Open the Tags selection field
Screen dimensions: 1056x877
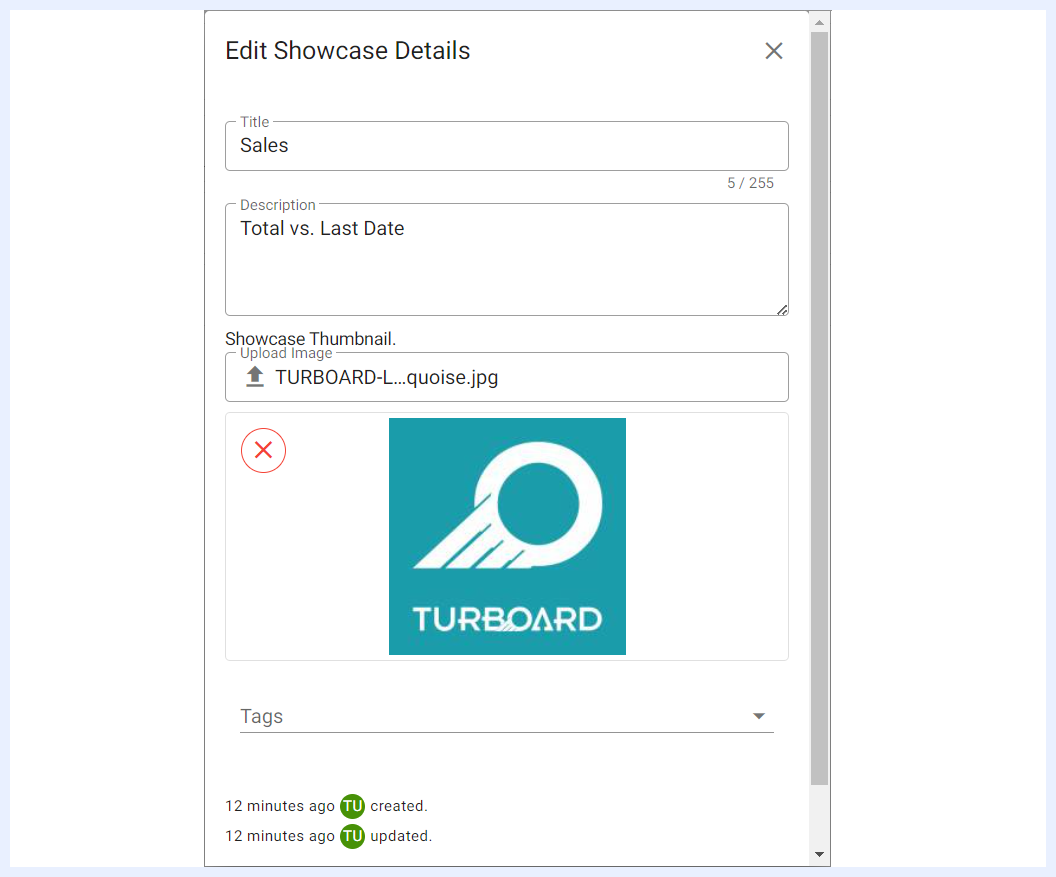click(x=506, y=717)
